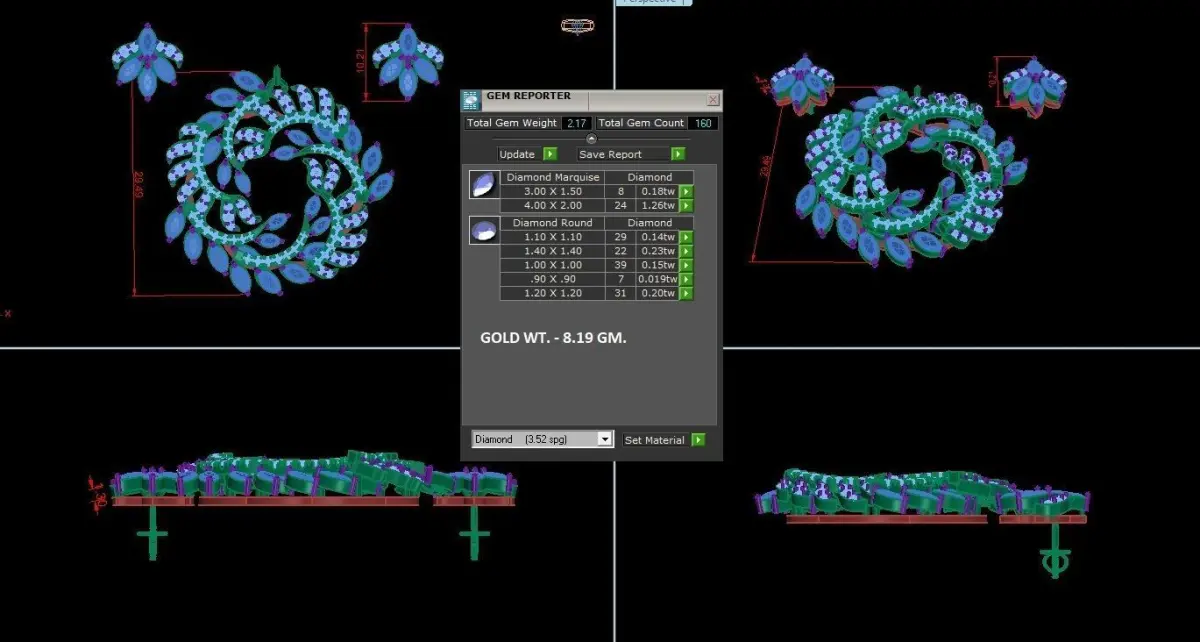Click the count cell '22'
Image resolution: width=1200 pixels, height=642 pixels.
point(620,252)
